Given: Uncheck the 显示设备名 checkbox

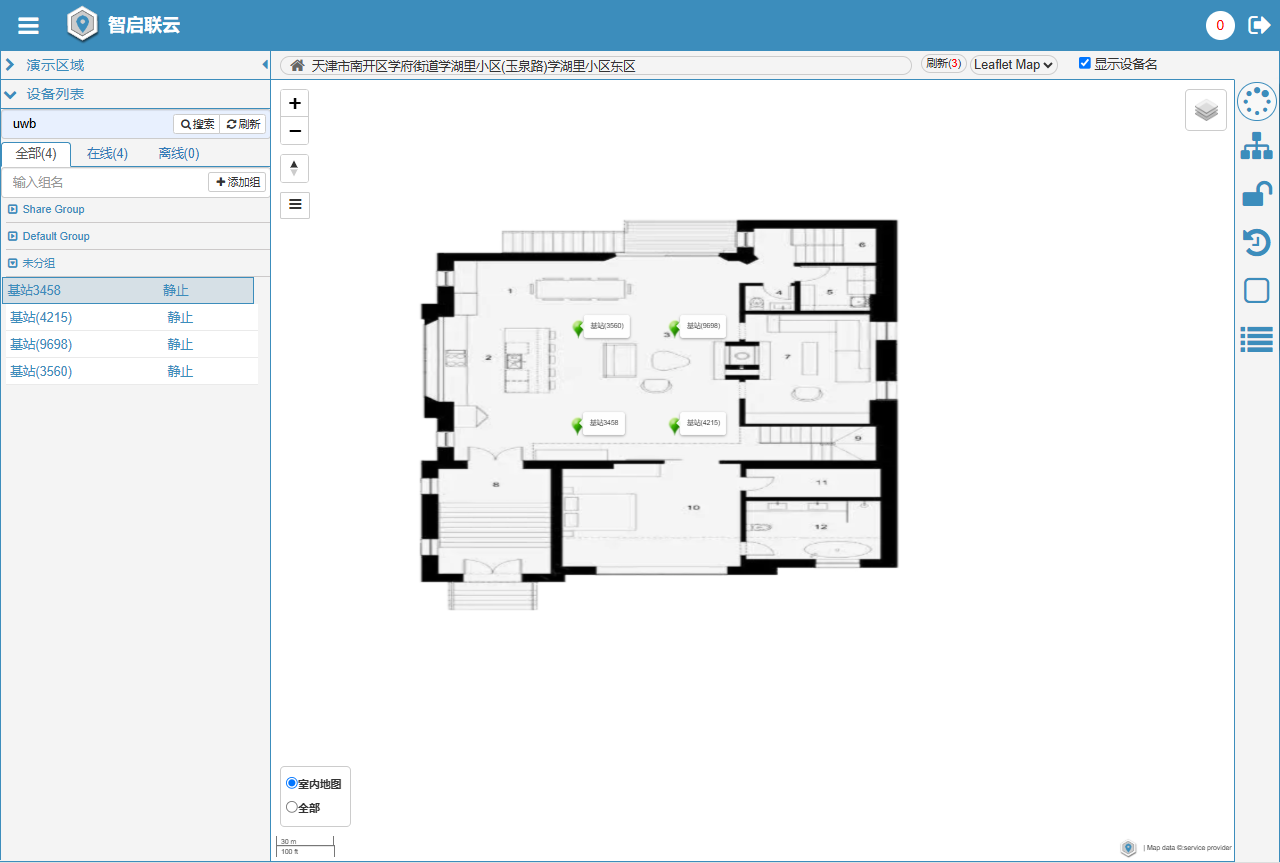Looking at the screenshot, I should [x=1085, y=64].
